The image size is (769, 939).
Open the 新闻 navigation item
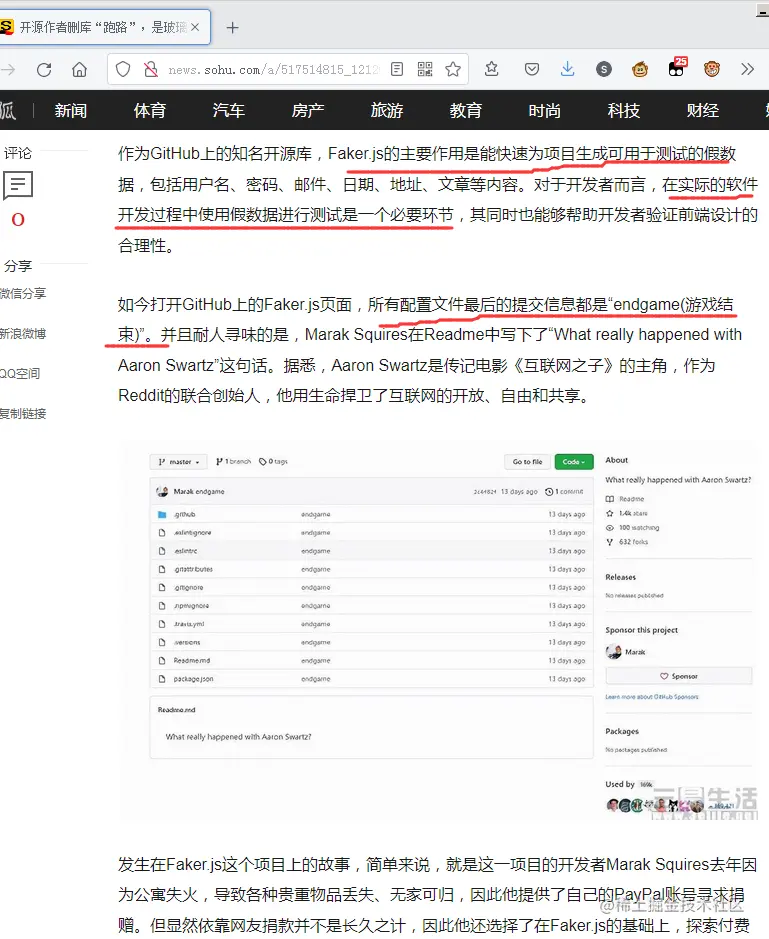point(71,110)
